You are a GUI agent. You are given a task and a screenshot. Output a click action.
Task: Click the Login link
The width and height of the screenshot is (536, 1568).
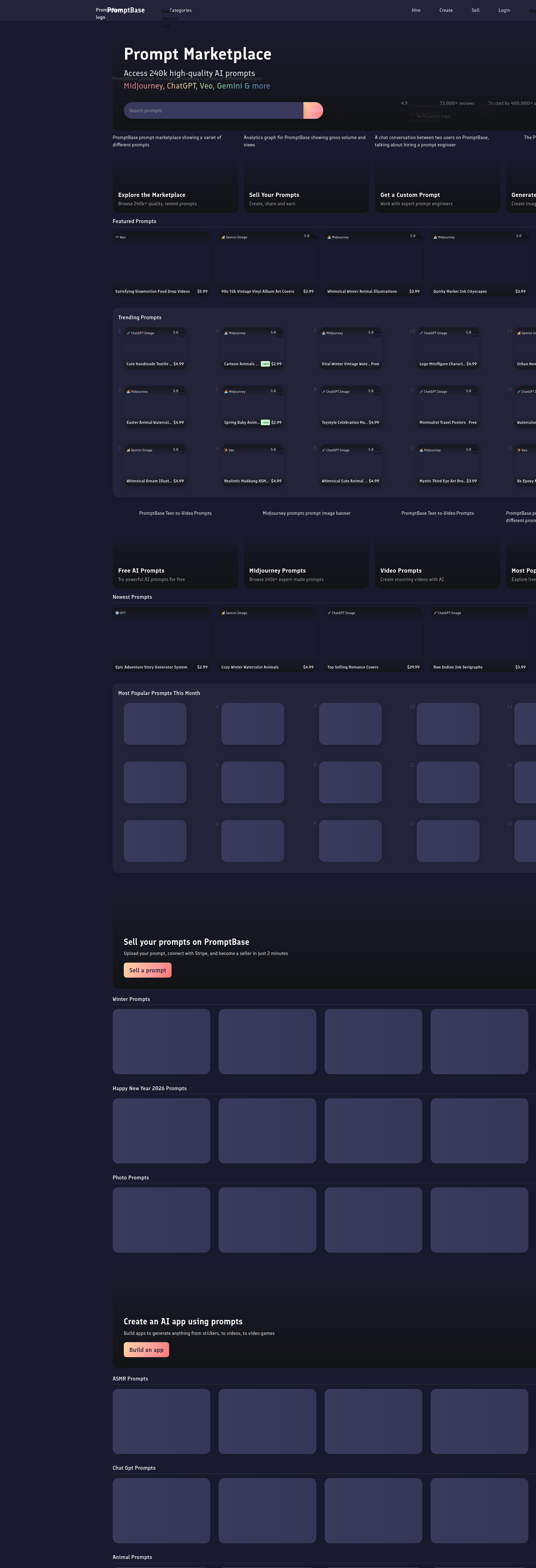504,10
